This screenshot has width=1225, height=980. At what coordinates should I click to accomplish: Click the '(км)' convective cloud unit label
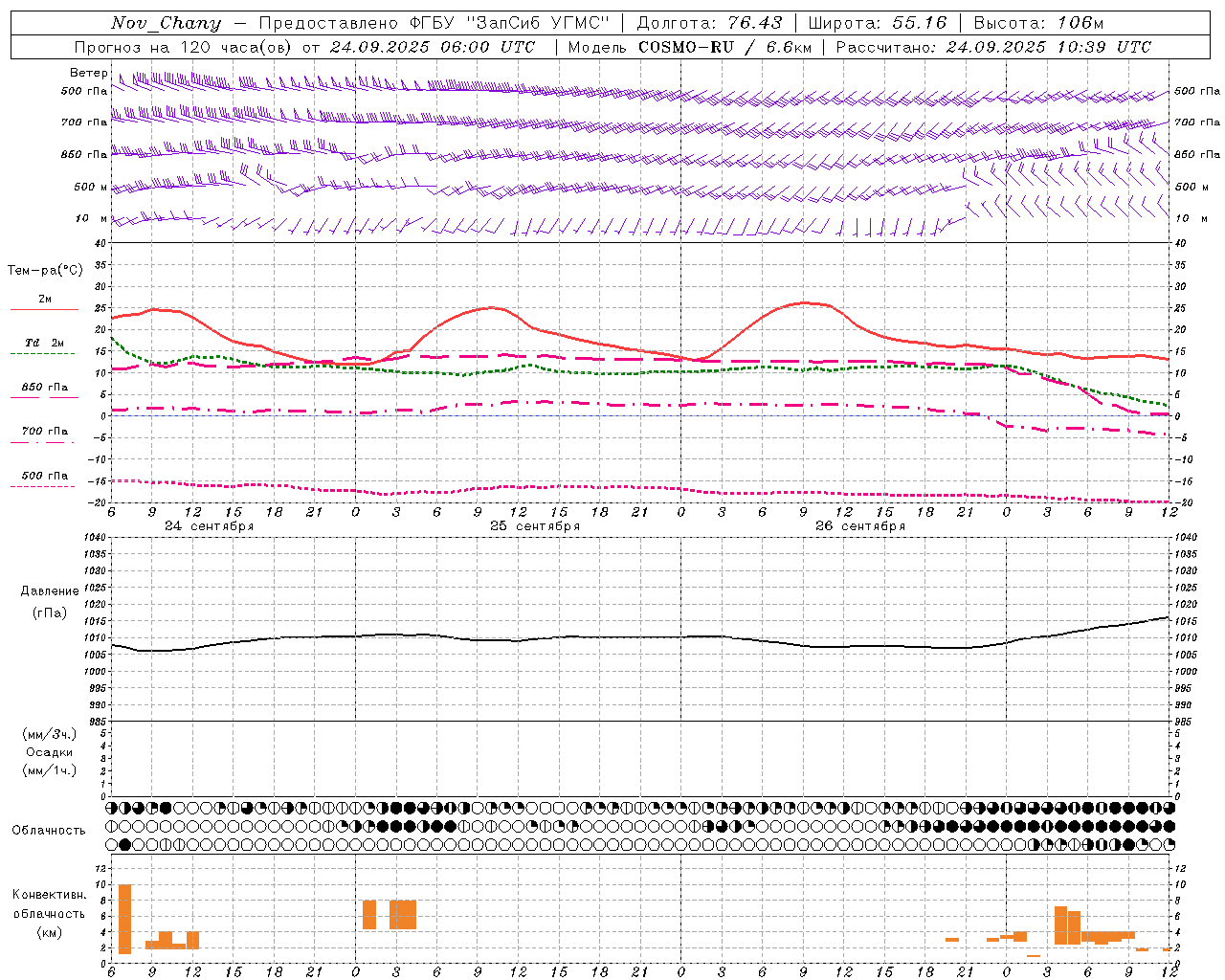tap(50, 932)
